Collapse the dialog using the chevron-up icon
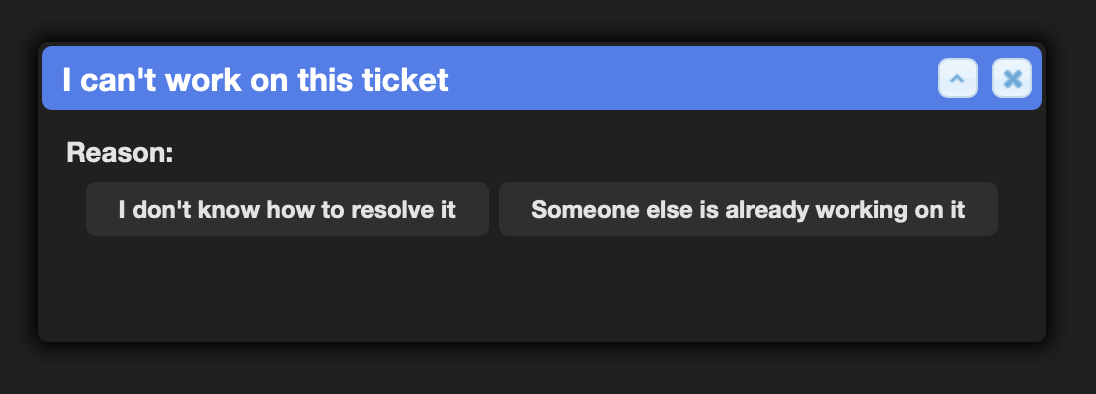 [x=958, y=78]
